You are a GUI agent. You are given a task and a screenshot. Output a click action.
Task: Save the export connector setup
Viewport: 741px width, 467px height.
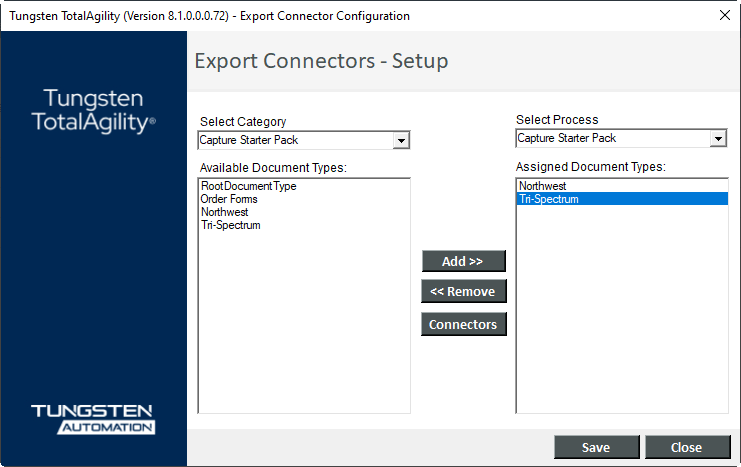click(596, 447)
